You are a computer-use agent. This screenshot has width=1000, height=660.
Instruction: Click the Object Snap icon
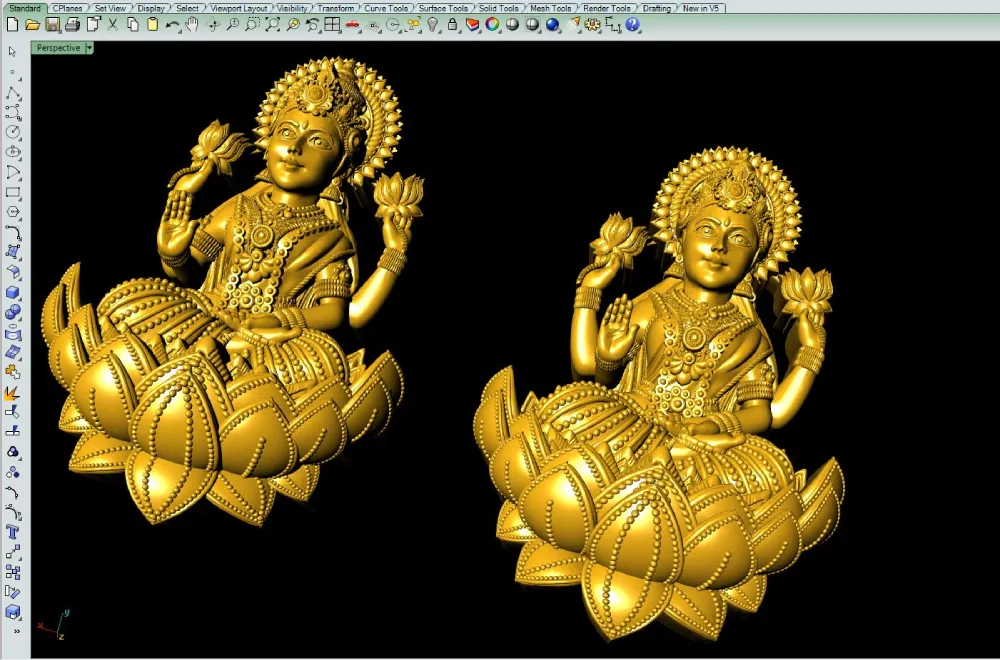click(x=393, y=25)
